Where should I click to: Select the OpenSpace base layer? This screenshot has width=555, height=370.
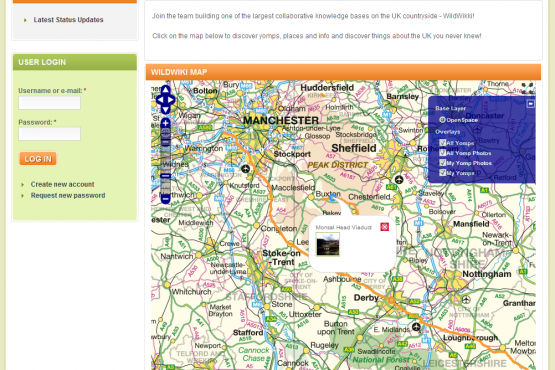(442, 120)
